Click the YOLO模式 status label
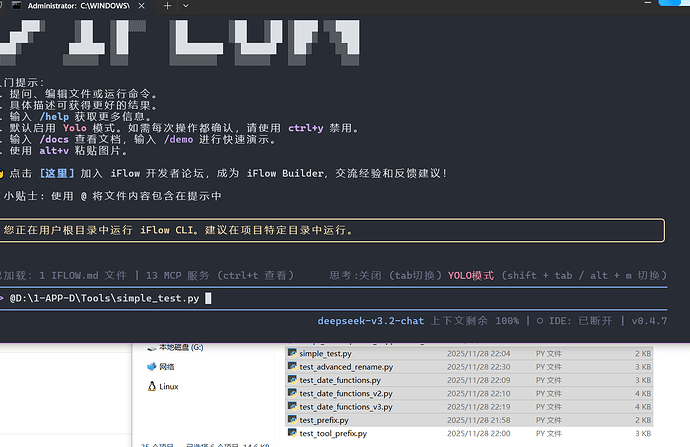The width and height of the screenshot is (690, 447). click(x=471, y=275)
